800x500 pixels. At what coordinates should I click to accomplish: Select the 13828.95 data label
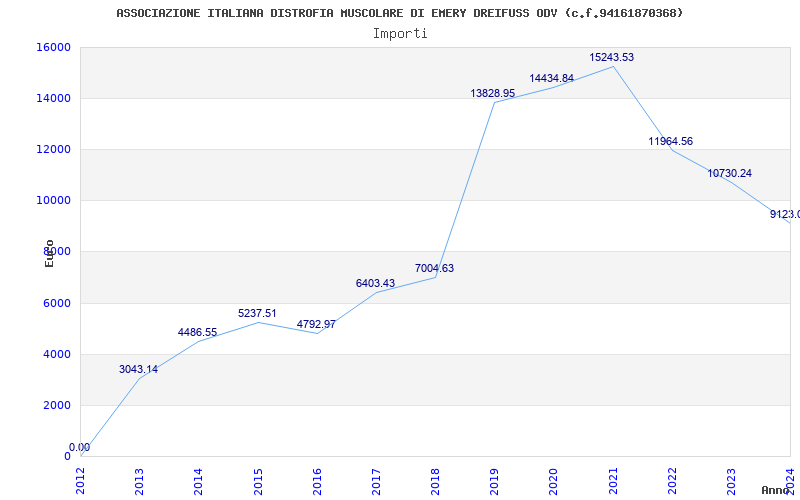click(493, 93)
